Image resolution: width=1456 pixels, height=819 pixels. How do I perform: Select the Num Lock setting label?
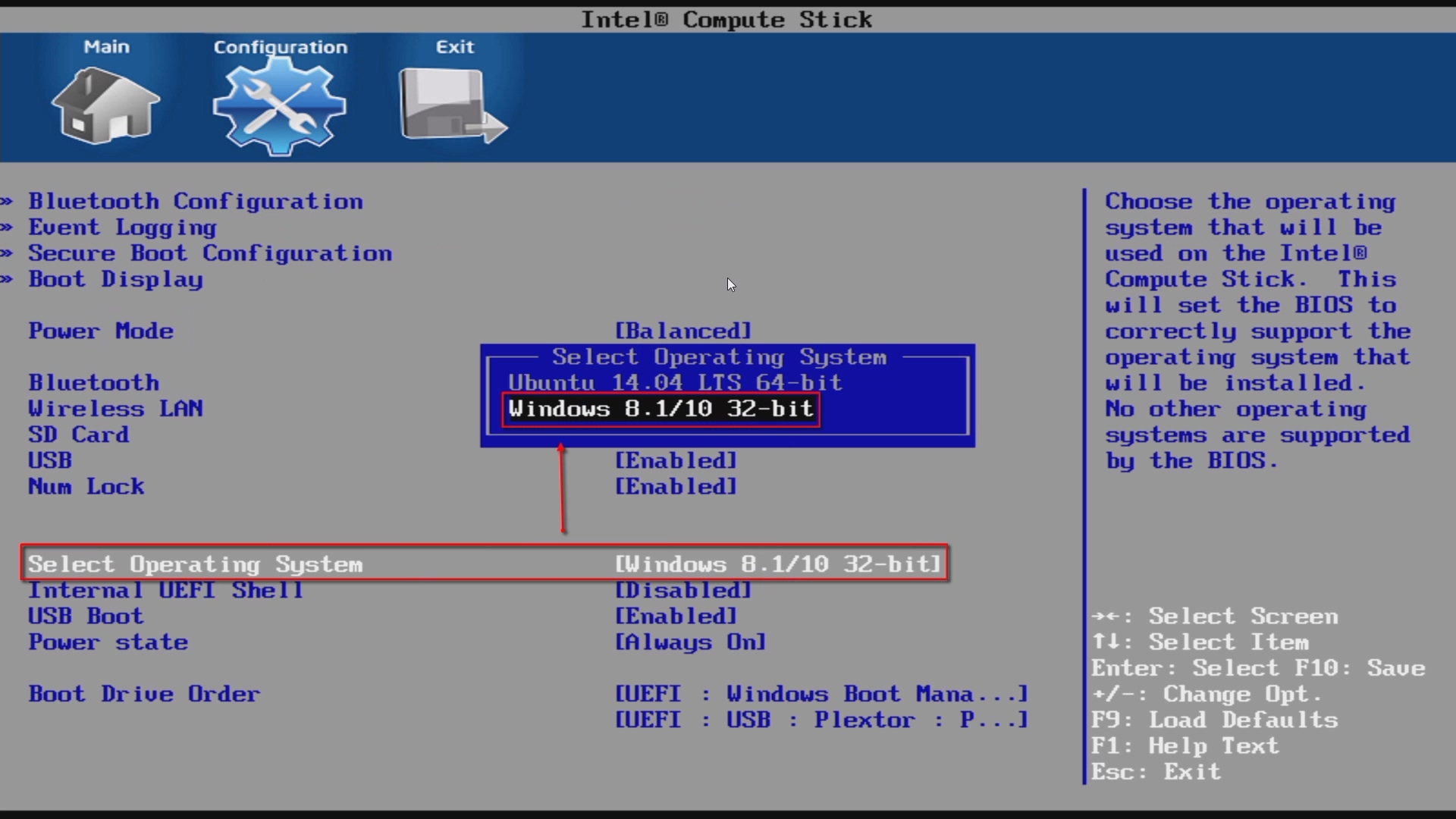pos(86,487)
